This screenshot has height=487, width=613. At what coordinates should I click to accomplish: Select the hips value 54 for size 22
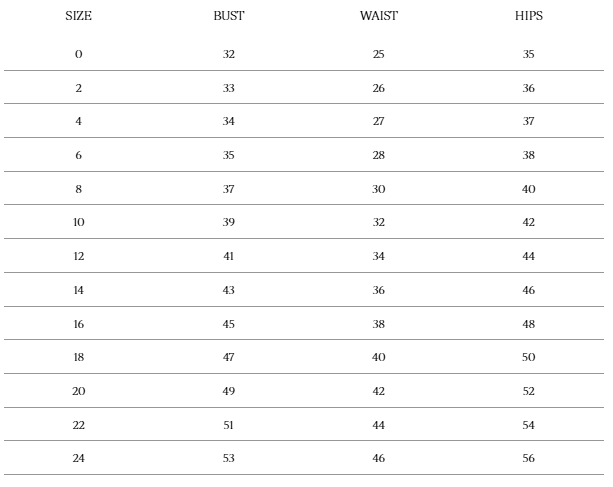point(528,426)
